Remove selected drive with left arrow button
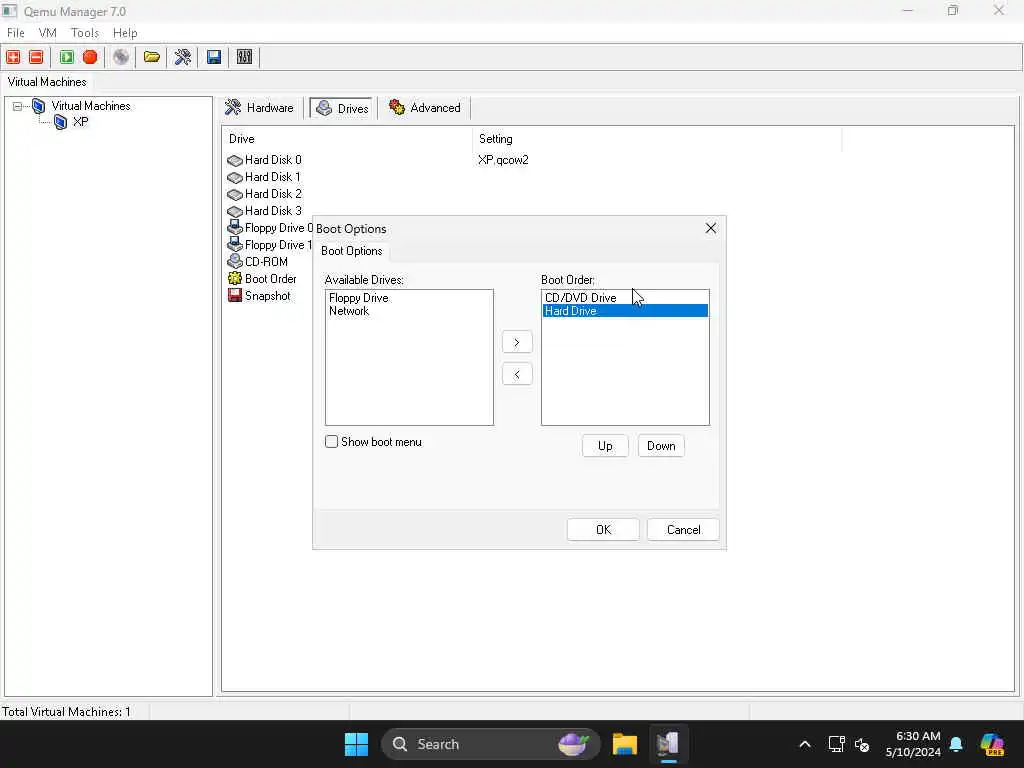 (517, 374)
